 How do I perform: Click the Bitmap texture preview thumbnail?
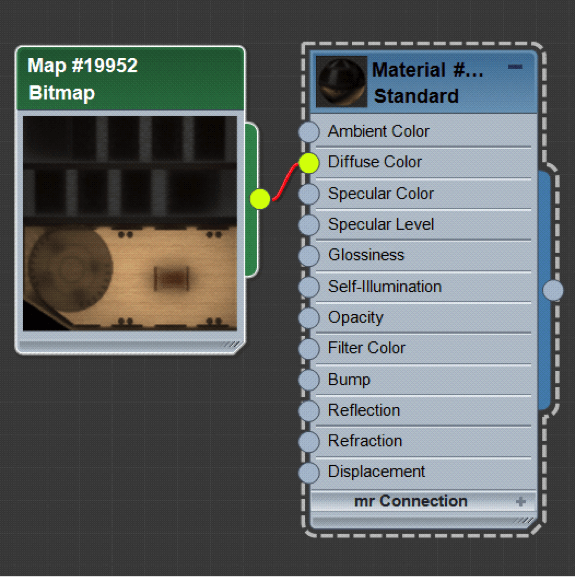point(130,223)
